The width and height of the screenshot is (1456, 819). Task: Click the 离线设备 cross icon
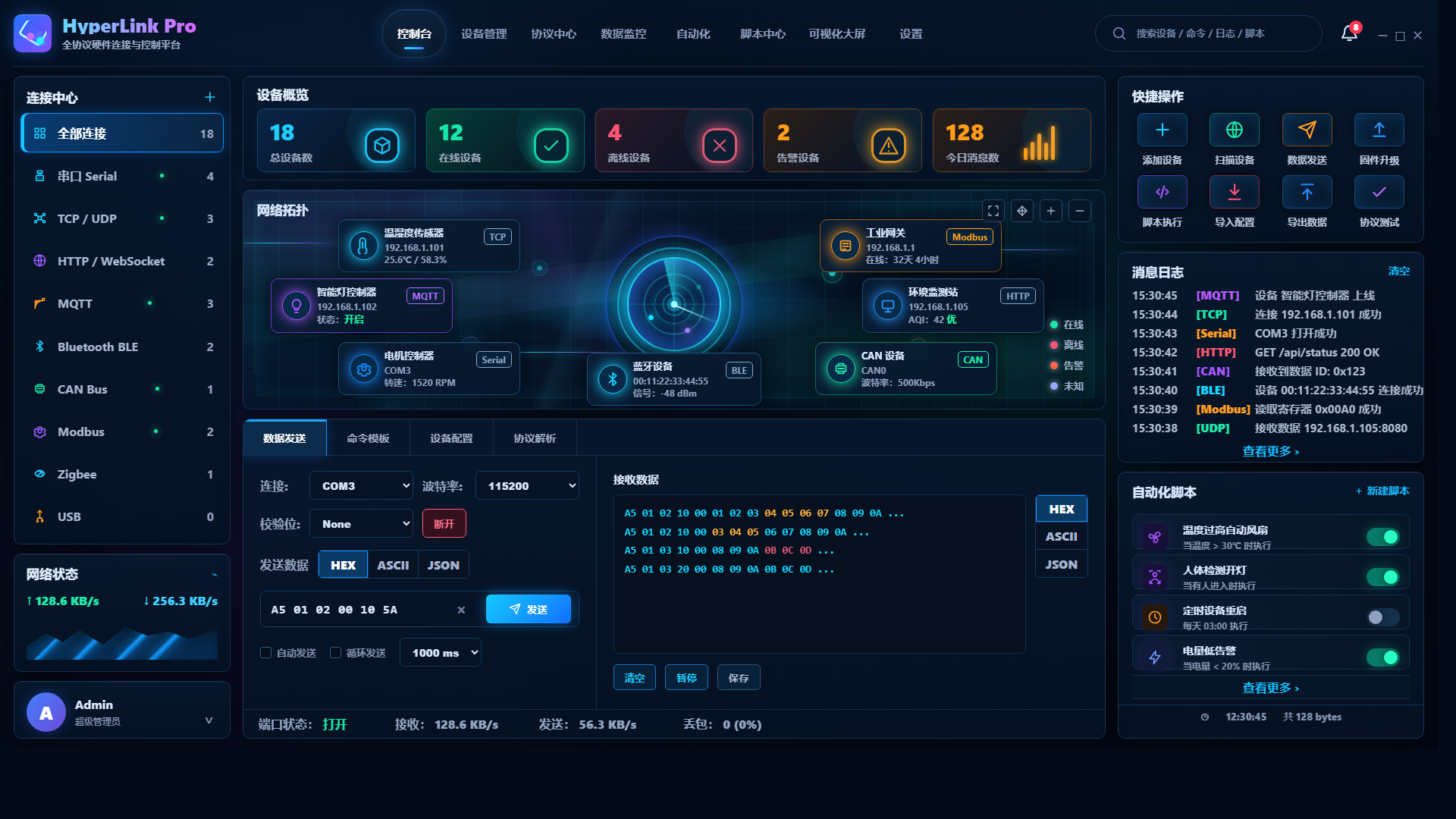(x=720, y=146)
